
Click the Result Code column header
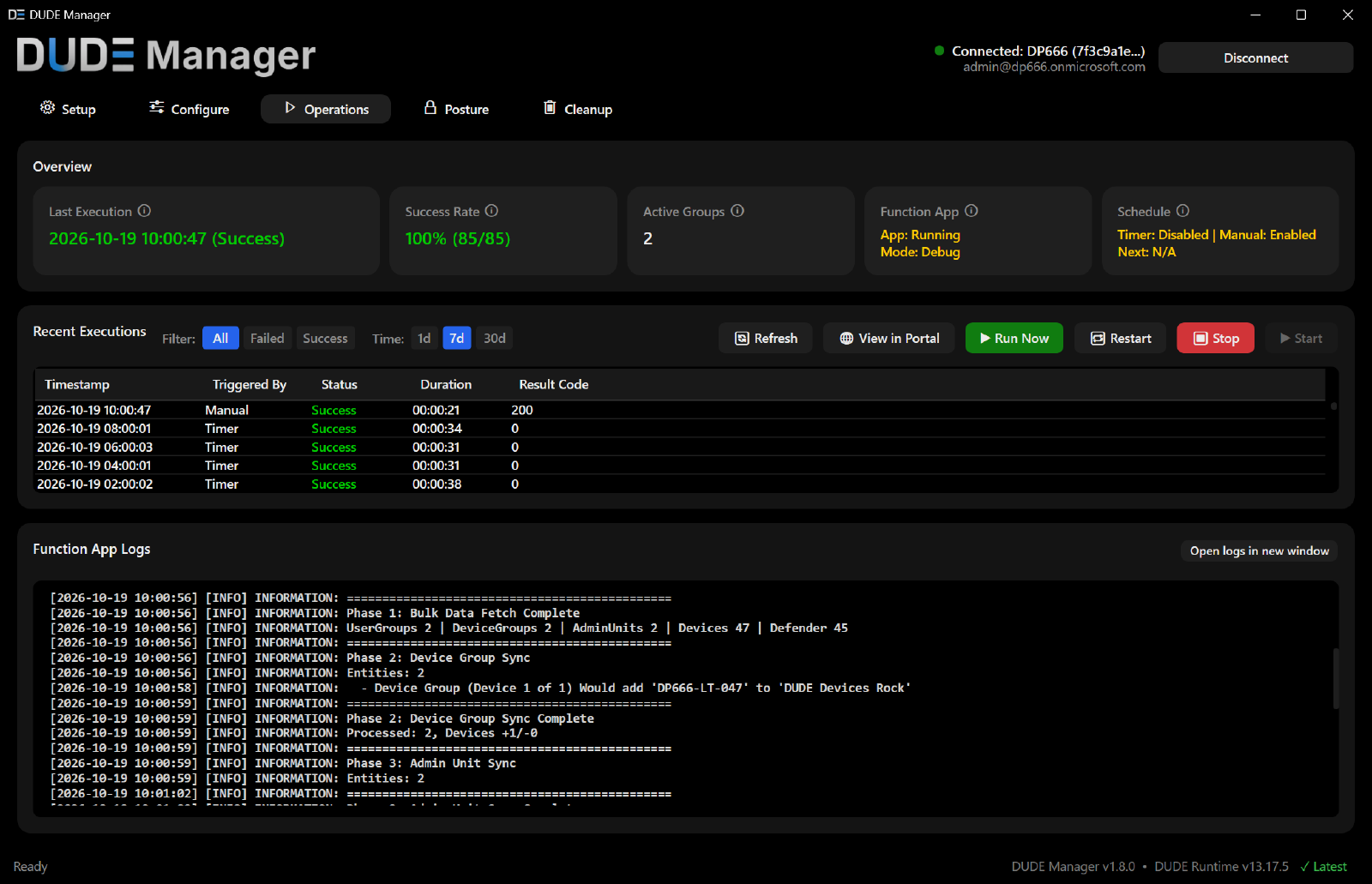click(554, 384)
